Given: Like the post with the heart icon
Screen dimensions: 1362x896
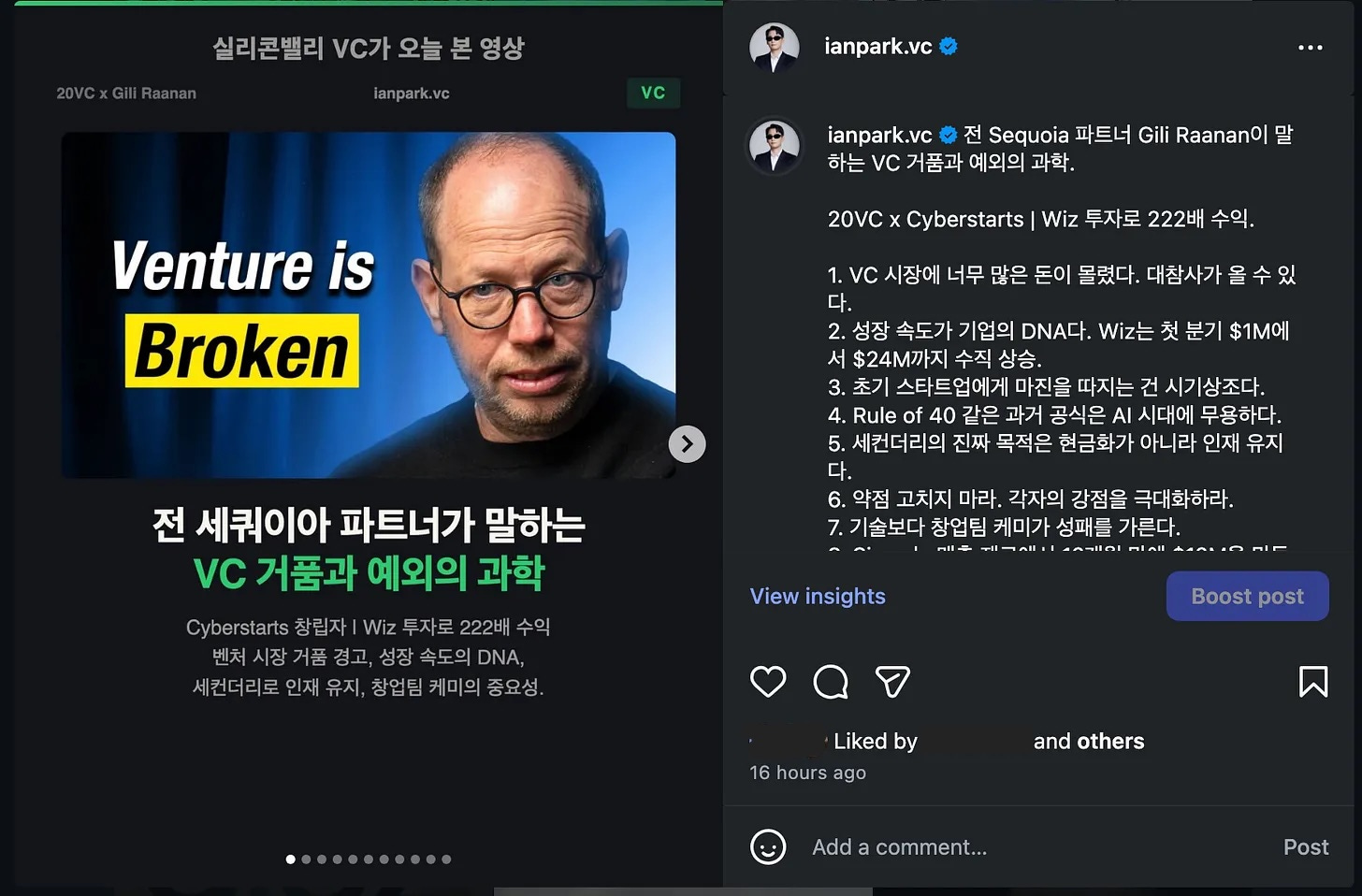Looking at the screenshot, I should coord(768,682).
